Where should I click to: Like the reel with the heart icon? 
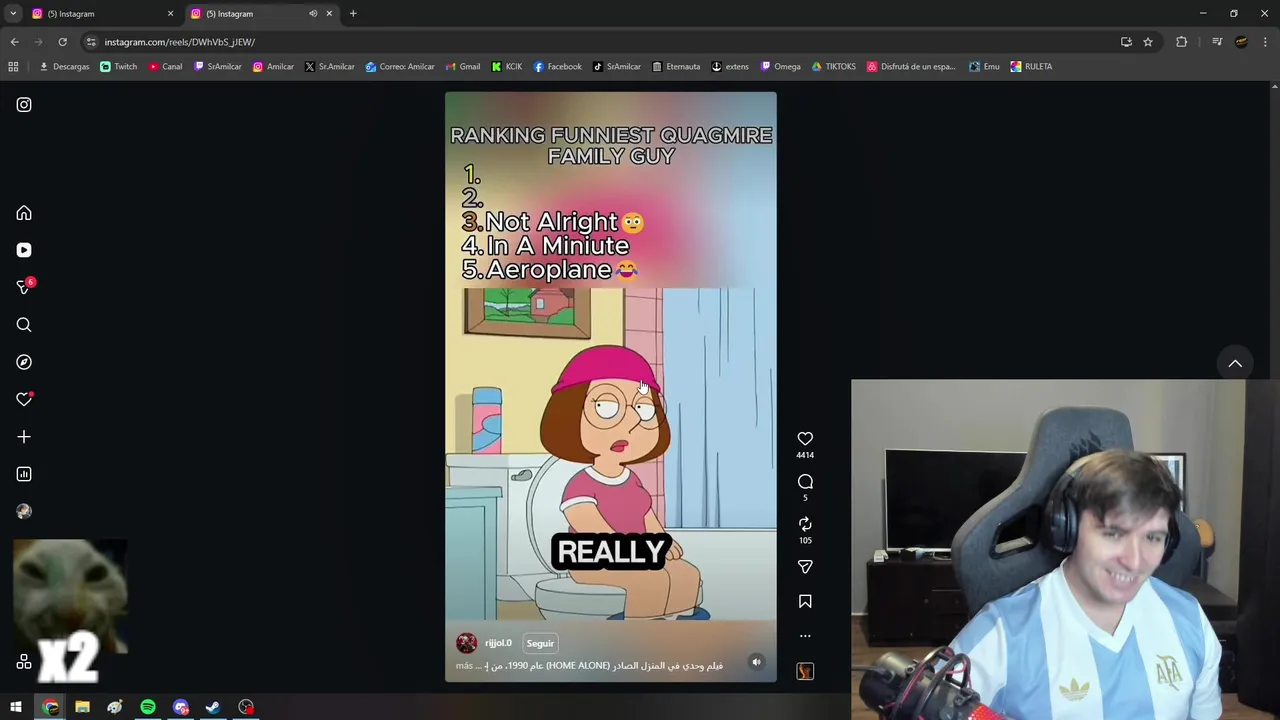[805, 438]
